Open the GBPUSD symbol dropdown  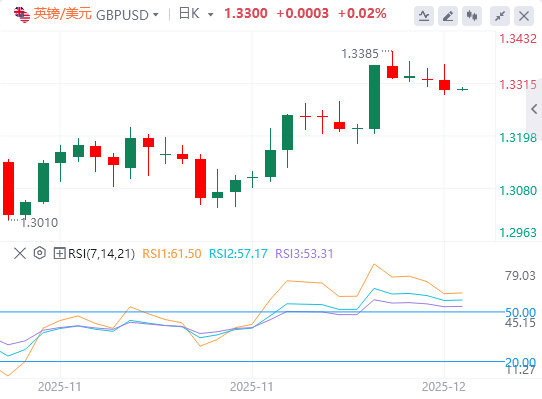tap(127, 15)
